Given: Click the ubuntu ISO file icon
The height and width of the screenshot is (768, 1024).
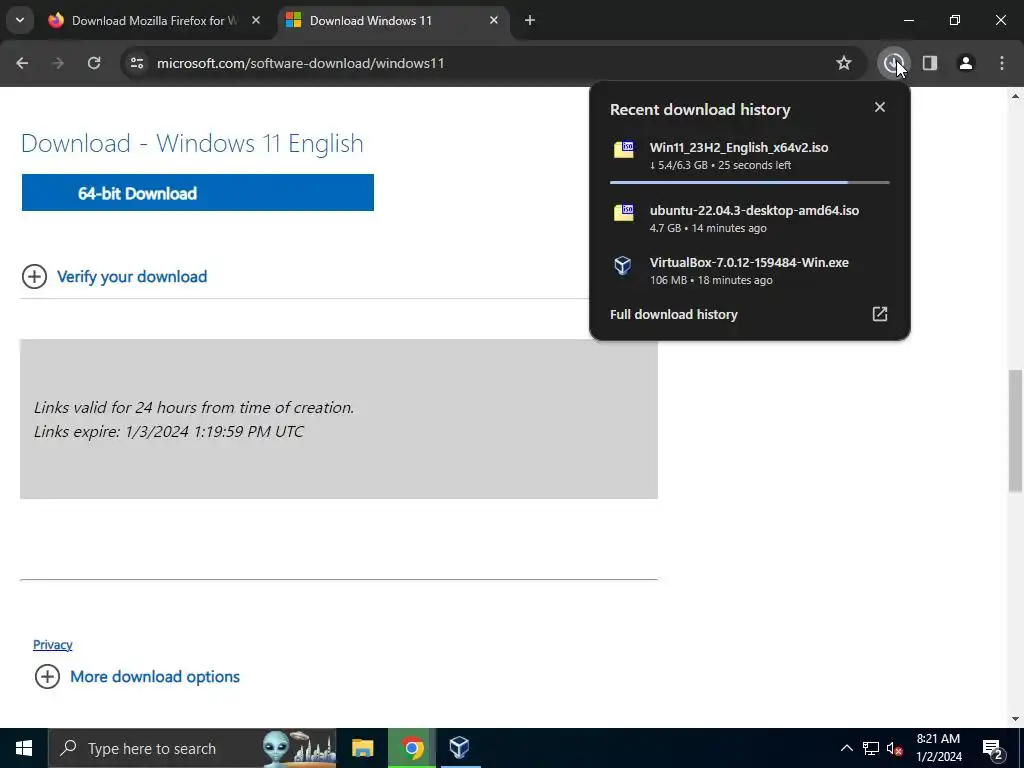Looking at the screenshot, I should pos(624,212).
